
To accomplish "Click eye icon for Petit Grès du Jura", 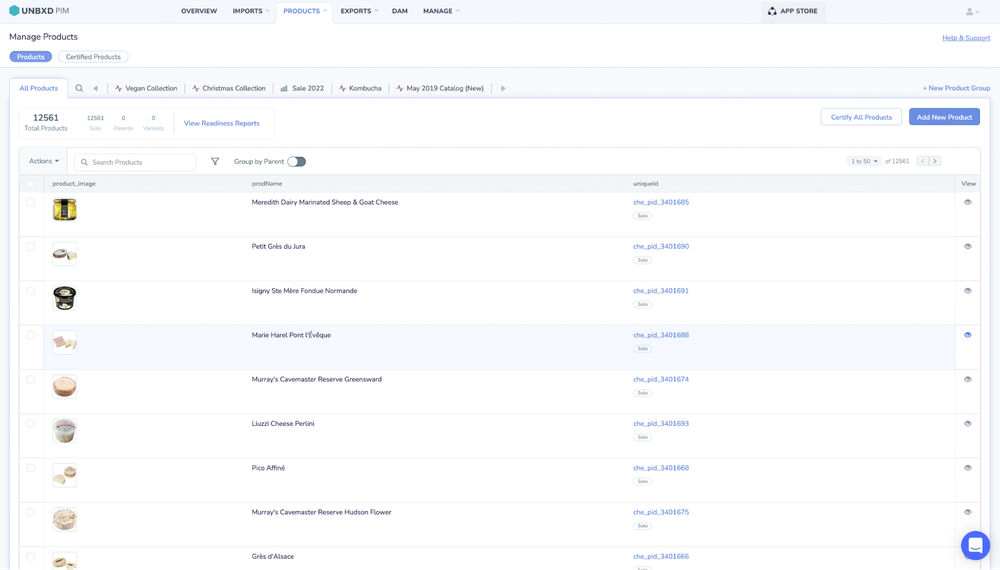I will 967,246.
